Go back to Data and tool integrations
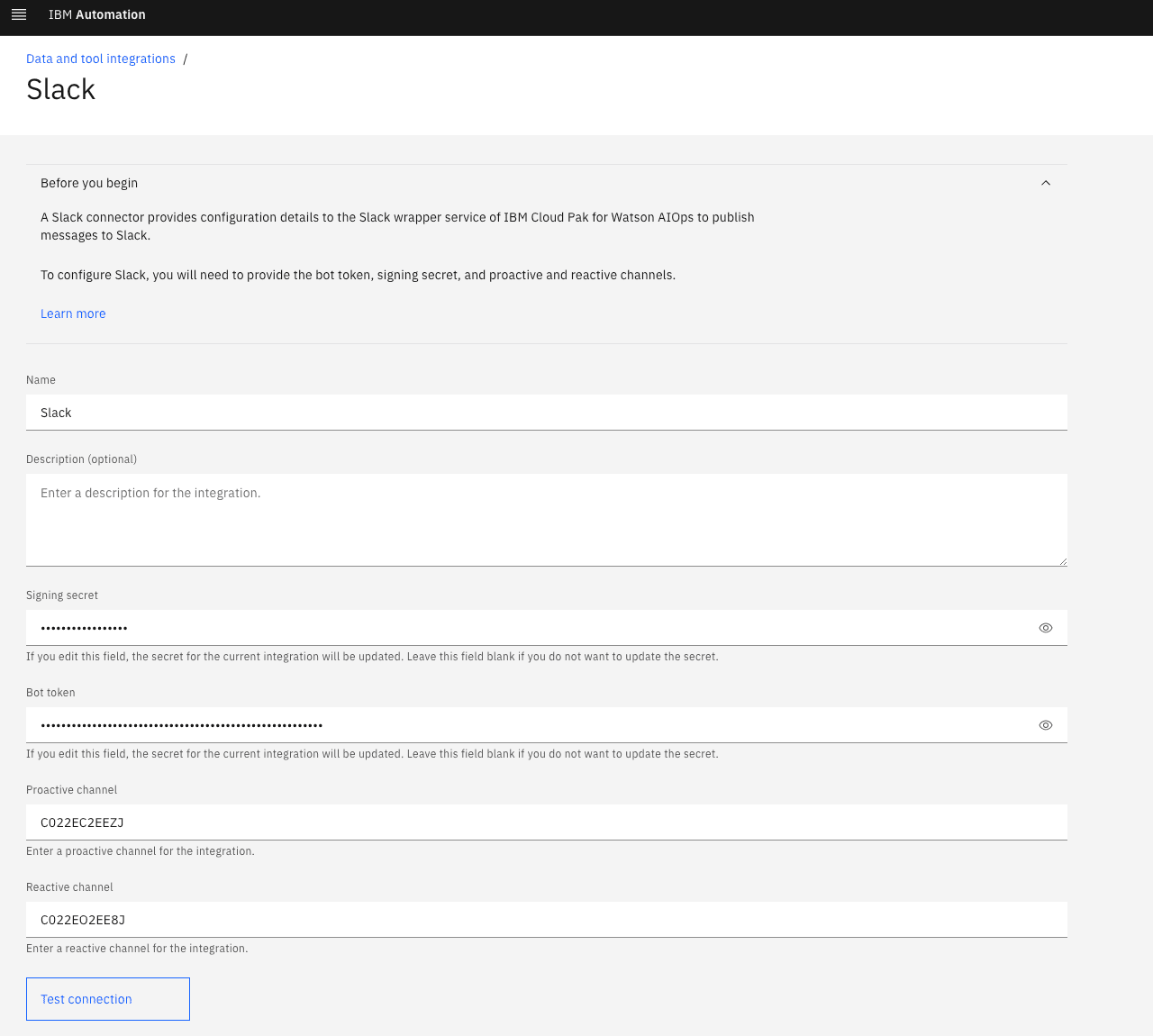The image size is (1153, 1036). coord(101,59)
